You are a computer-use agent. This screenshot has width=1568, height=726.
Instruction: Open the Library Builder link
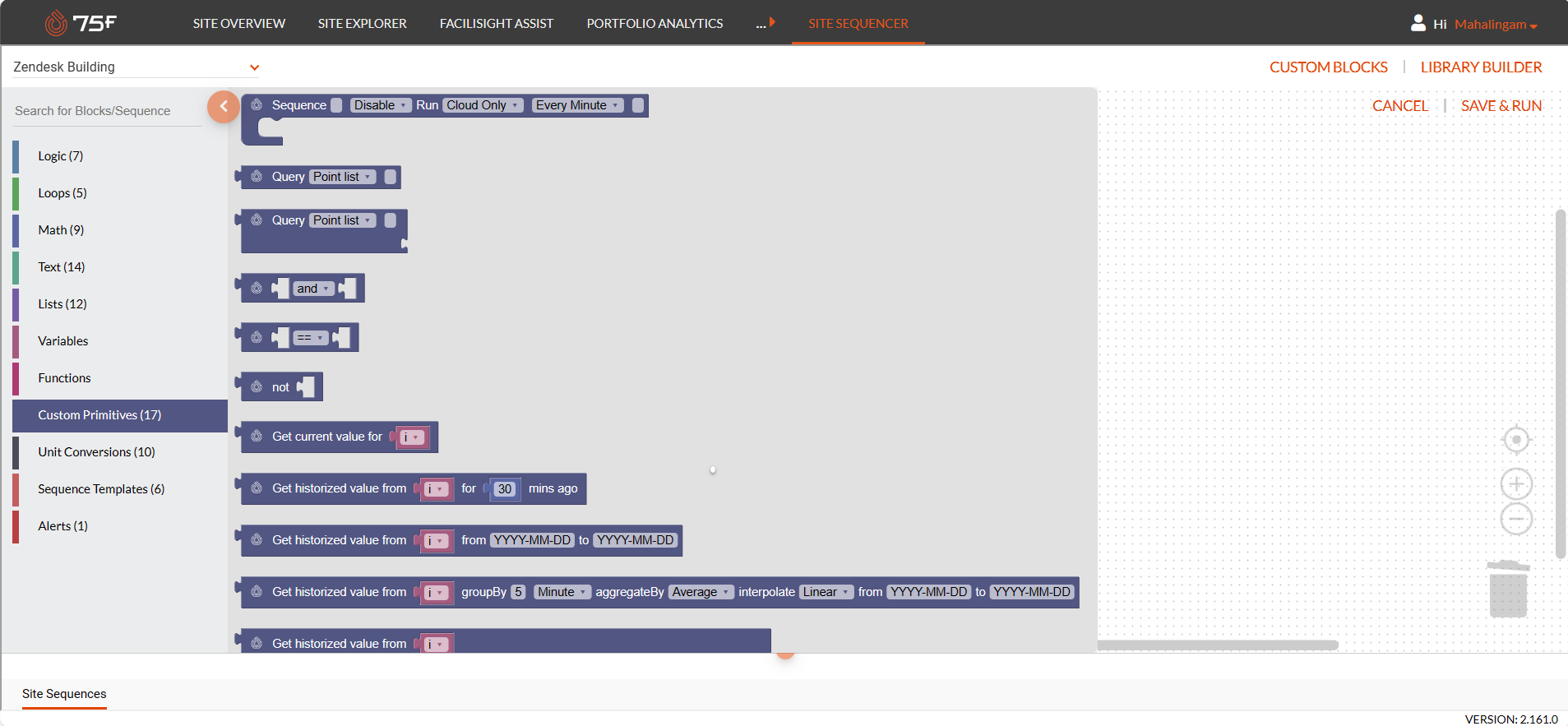pos(1481,67)
